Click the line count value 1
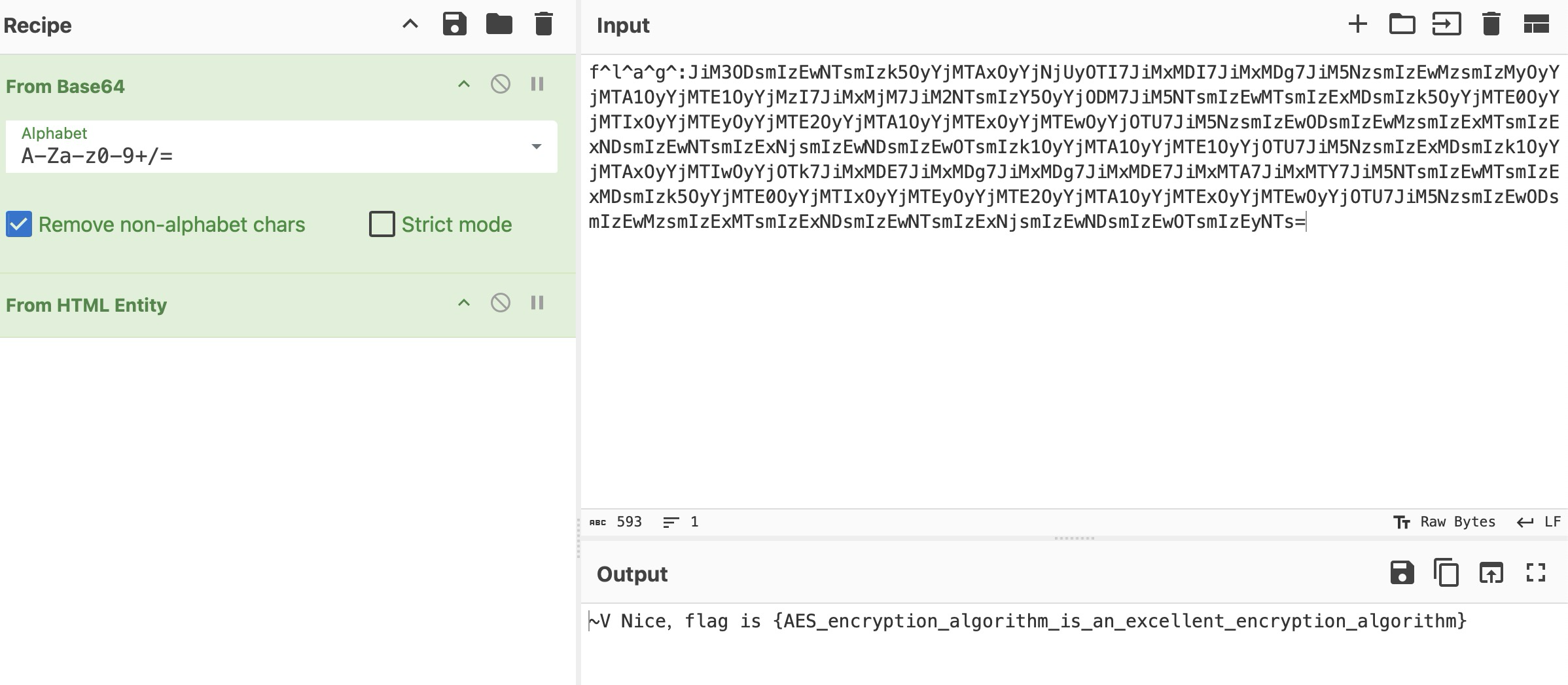This screenshot has height=685, width=1568. point(694,522)
